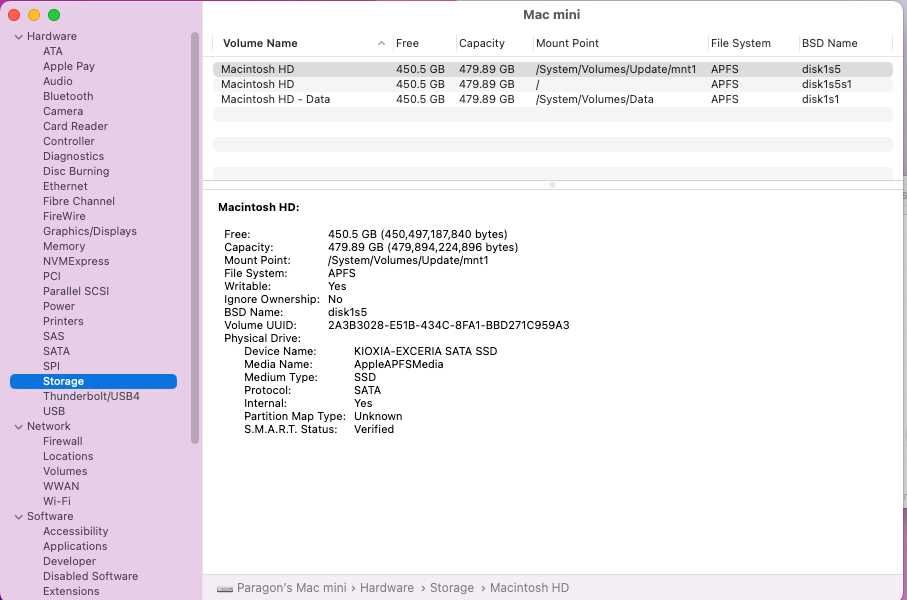Select Ethernet in the sidebar
907x600 pixels.
click(65, 186)
